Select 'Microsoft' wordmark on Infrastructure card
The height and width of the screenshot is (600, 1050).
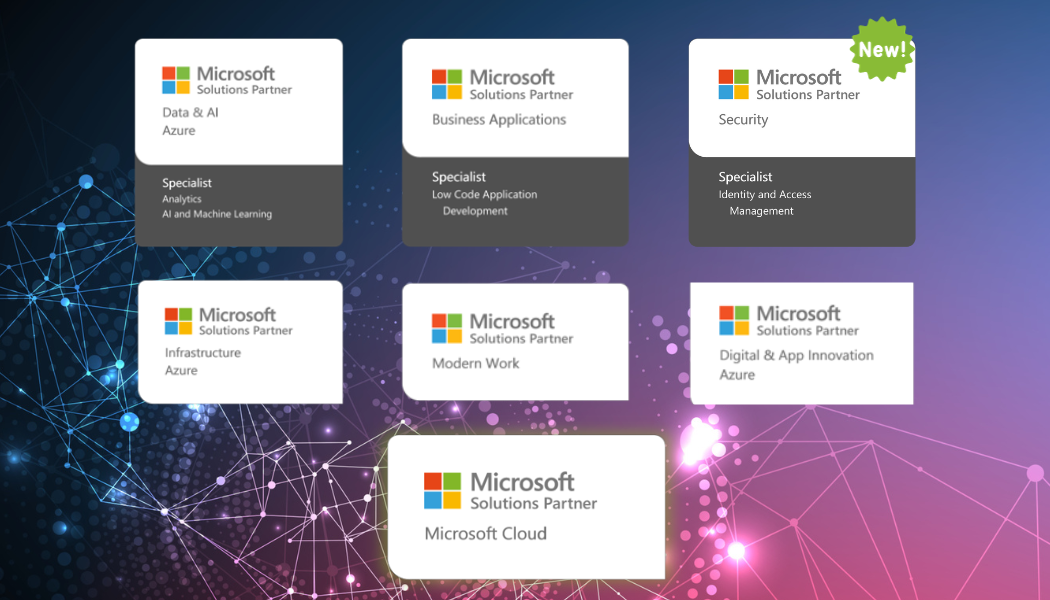click(x=237, y=315)
